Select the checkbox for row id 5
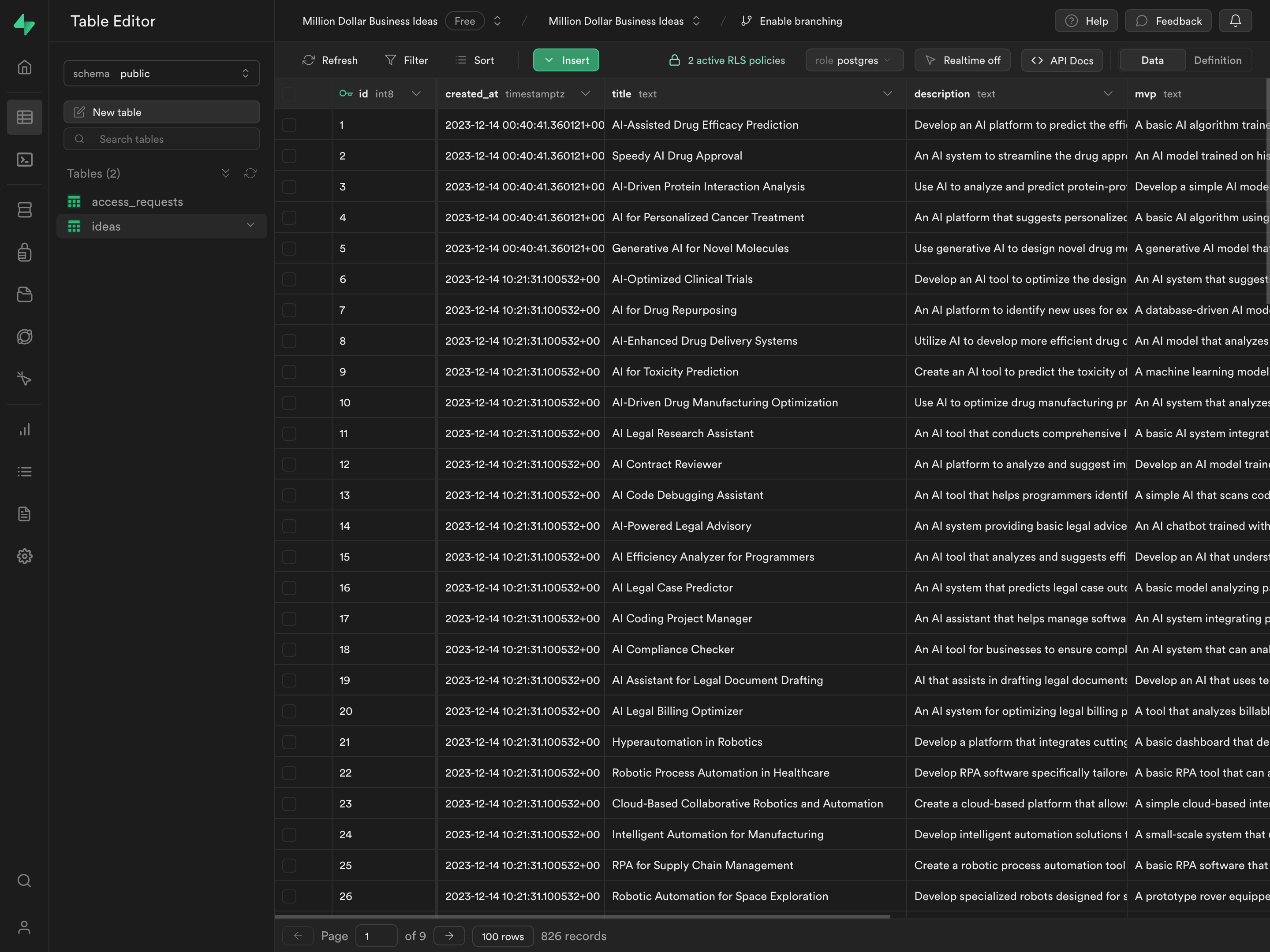 pos(289,248)
